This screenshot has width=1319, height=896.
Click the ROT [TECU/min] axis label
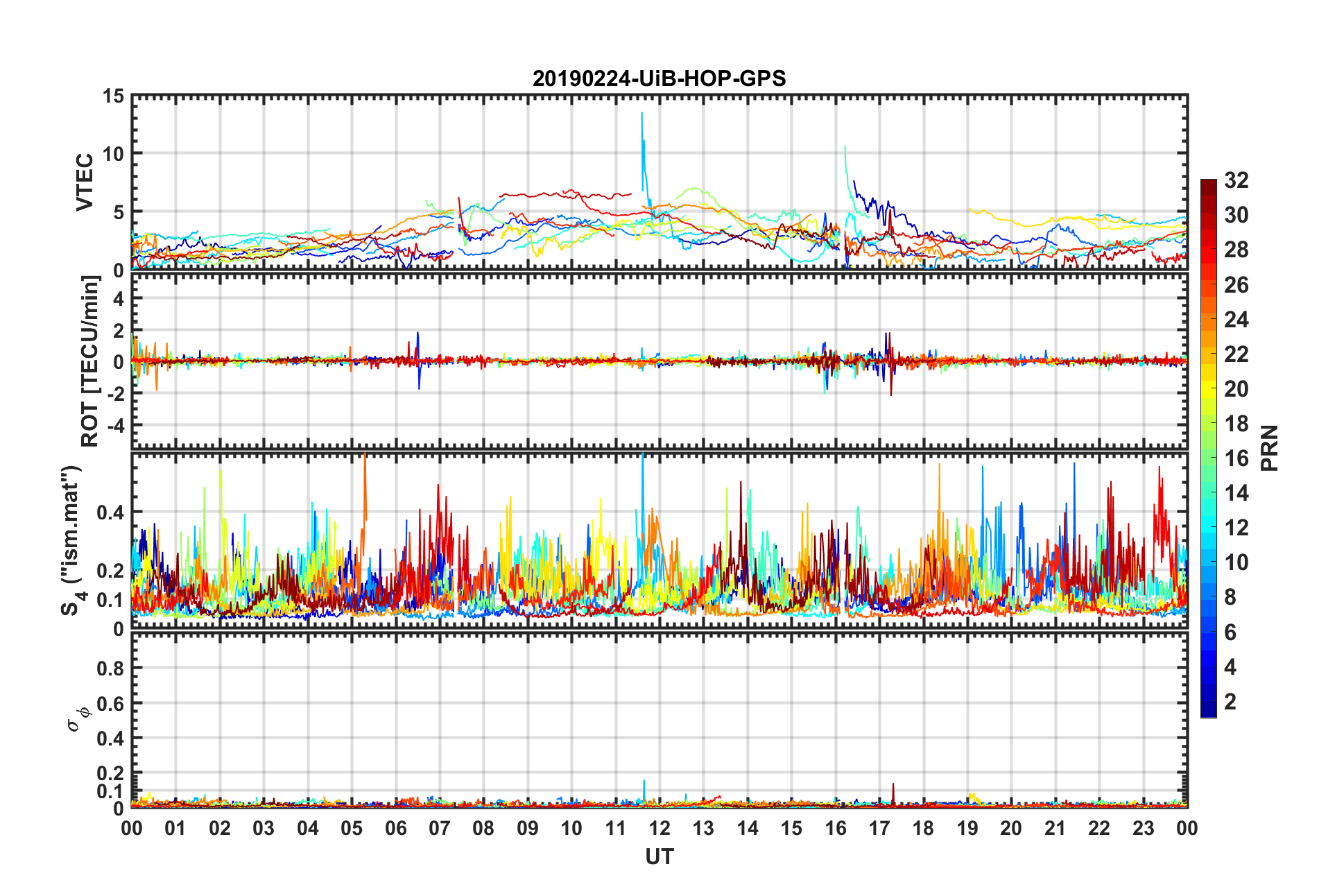(90, 361)
